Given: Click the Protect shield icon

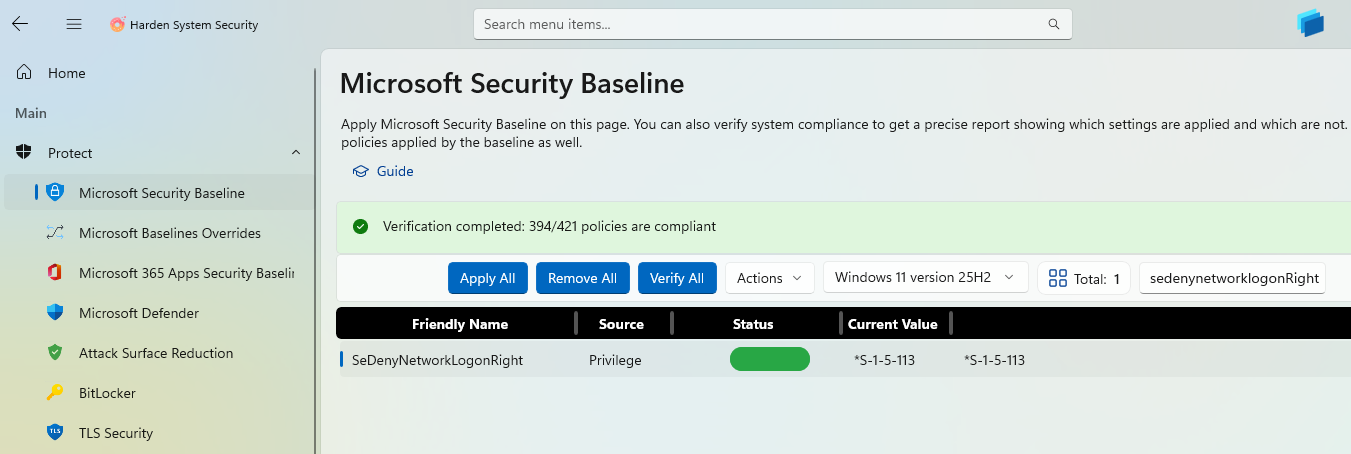Looking at the screenshot, I should tap(25, 153).
